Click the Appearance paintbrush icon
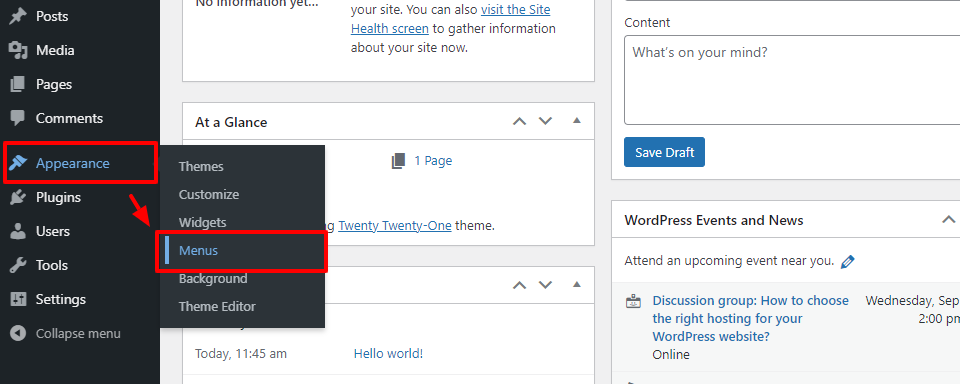 [18, 164]
